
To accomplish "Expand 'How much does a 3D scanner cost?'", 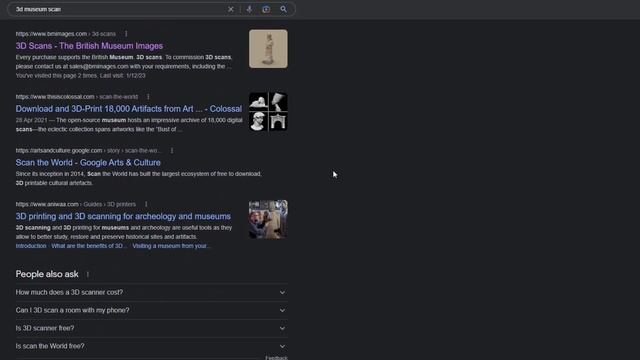I will tap(151, 292).
